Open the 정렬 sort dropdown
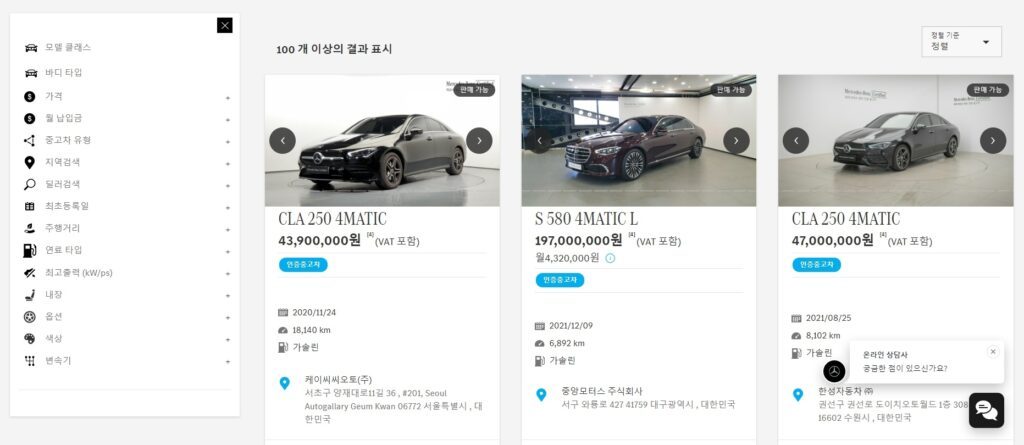The image size is (1024, 445). [x=961, y=42]
